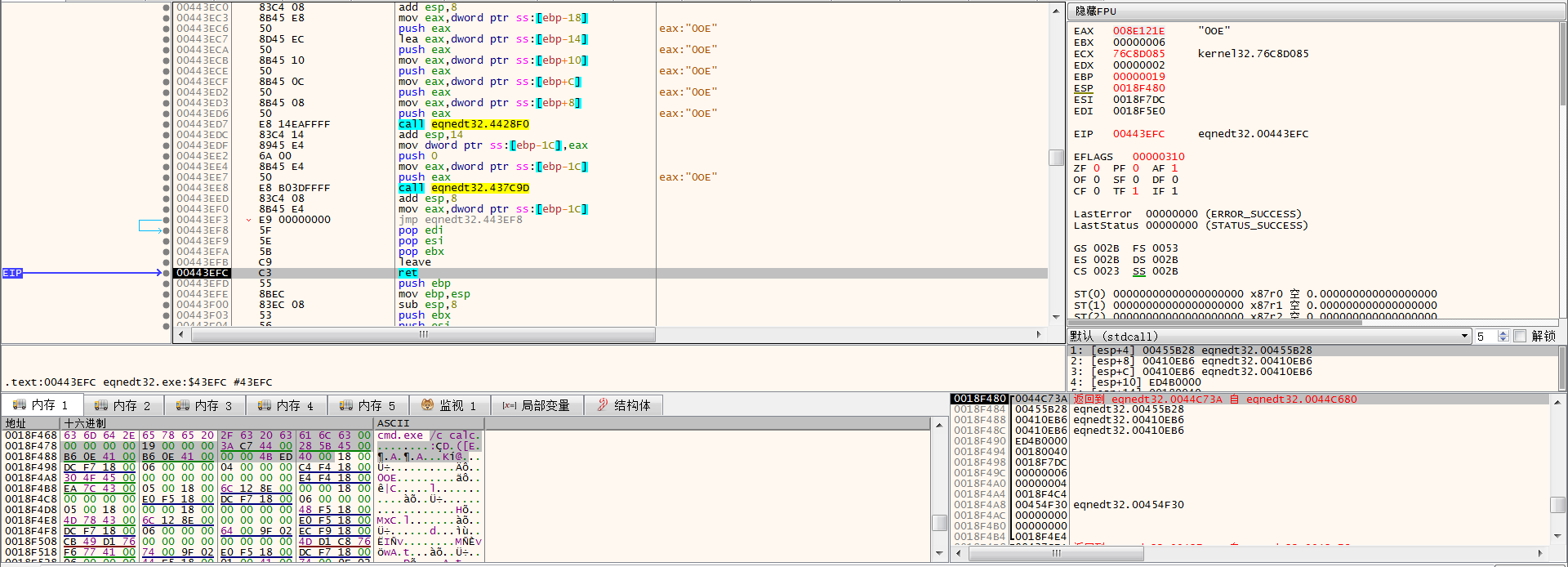
Task: Open the 内存 2 dump tab
Action: coord(123,405)
